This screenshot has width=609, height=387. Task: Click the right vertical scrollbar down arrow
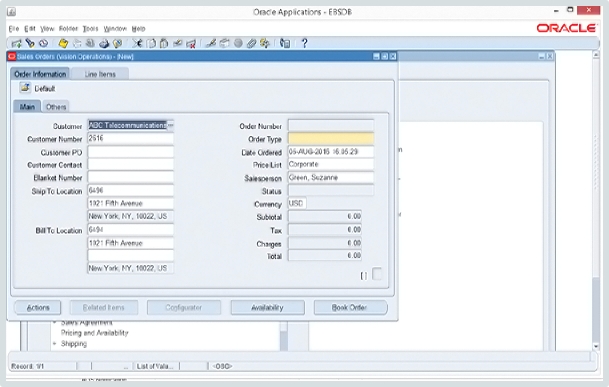coord(596,346)
